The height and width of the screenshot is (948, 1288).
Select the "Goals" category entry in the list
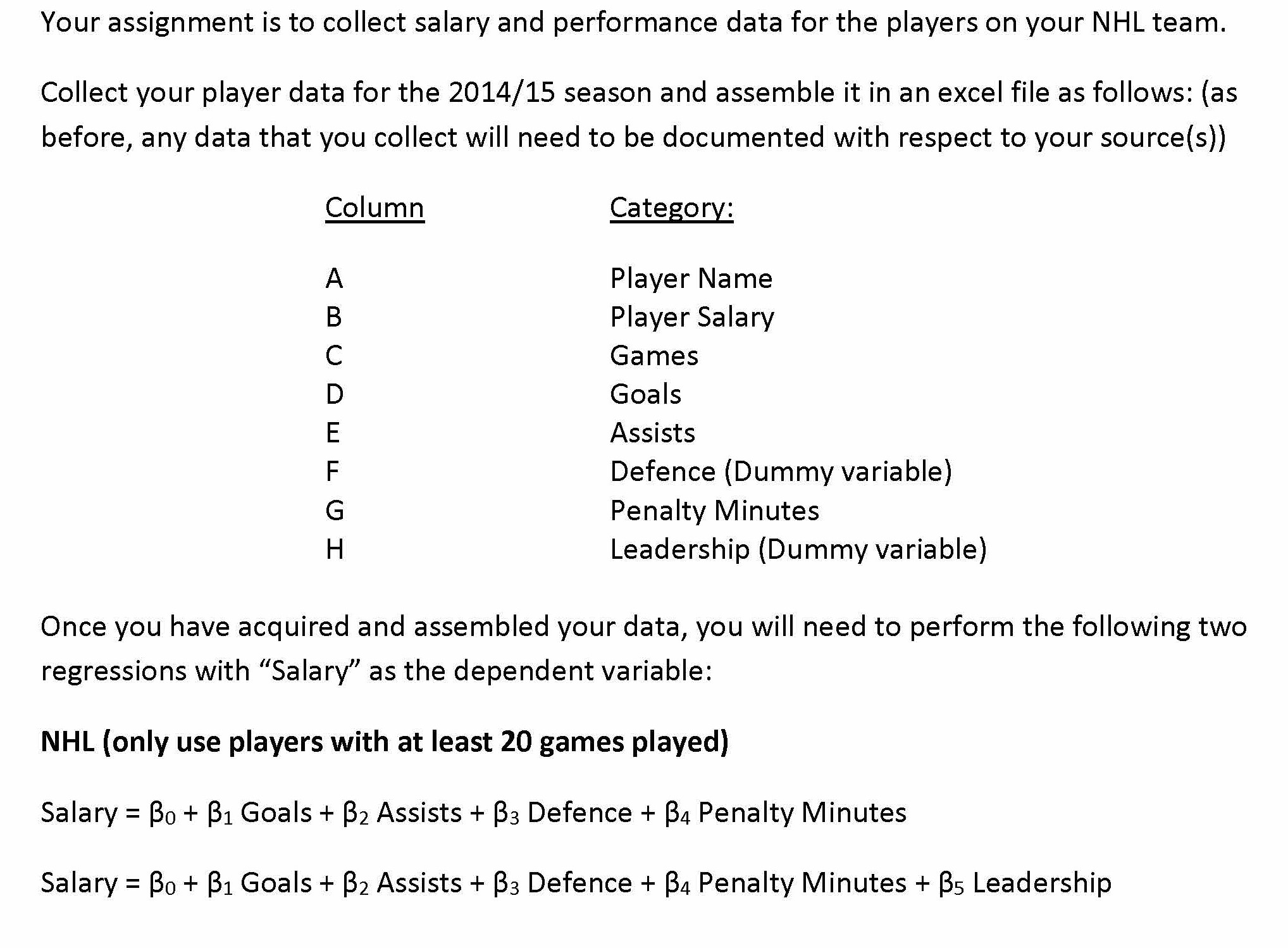tap(645, 394)
